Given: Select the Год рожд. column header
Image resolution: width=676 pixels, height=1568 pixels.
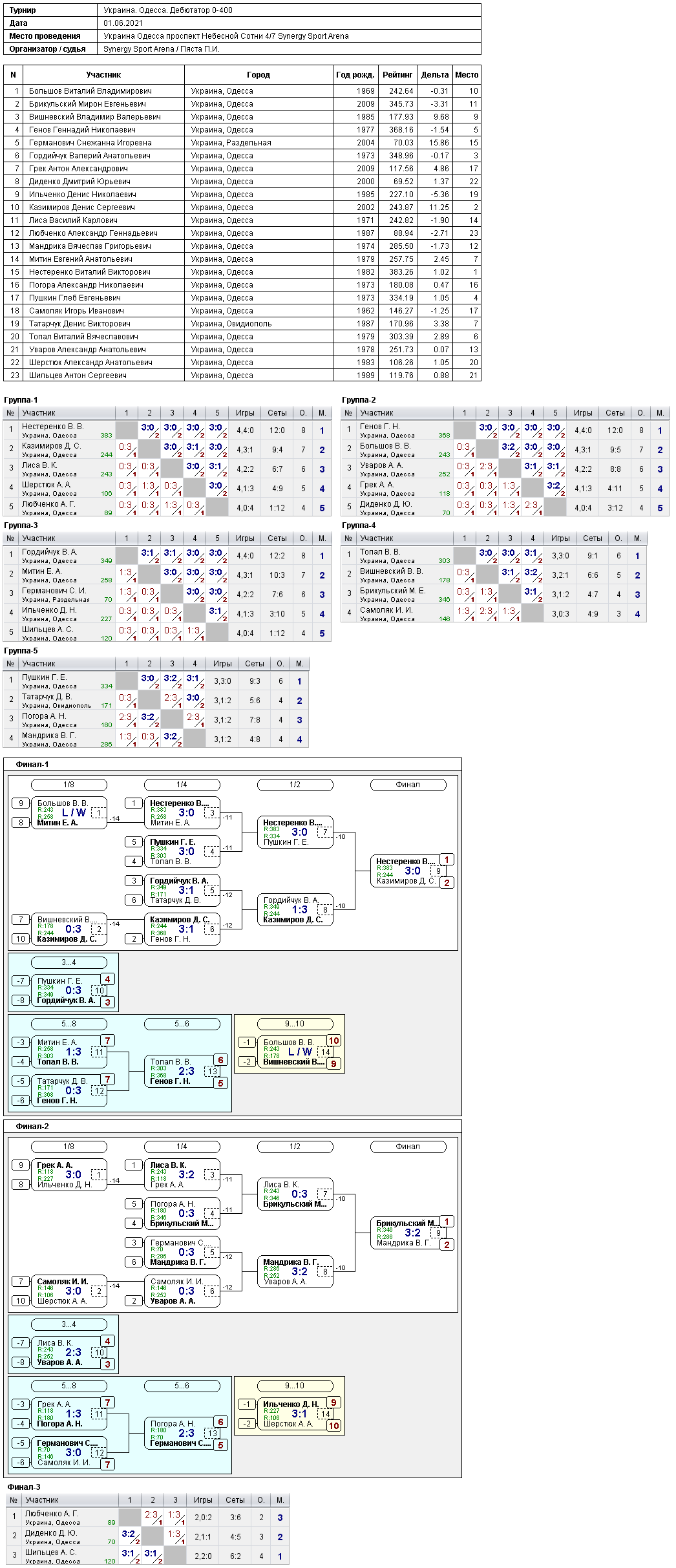Looking at the screenshot, I should (355, 75).
